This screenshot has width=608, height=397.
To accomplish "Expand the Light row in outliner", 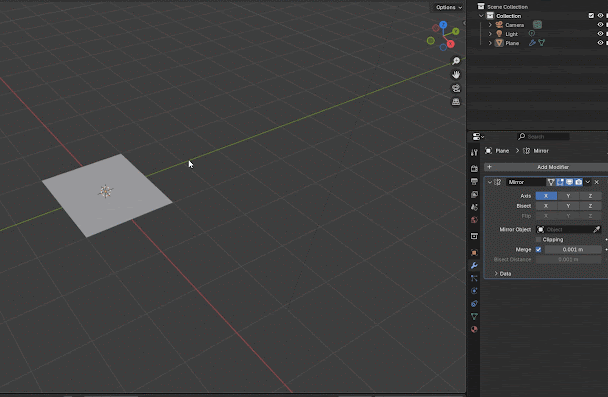I will point(490,34).
